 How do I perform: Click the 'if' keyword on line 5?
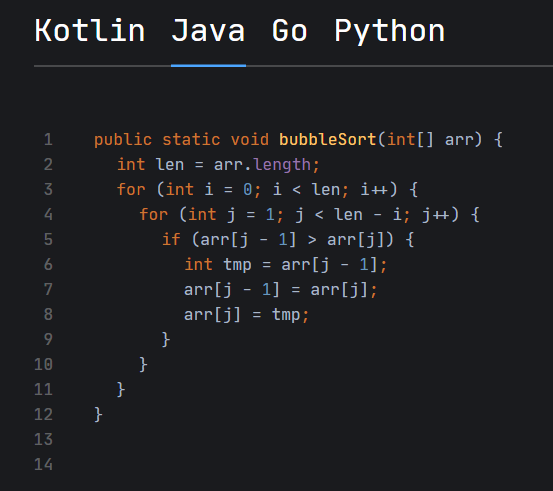pos(171,240)
